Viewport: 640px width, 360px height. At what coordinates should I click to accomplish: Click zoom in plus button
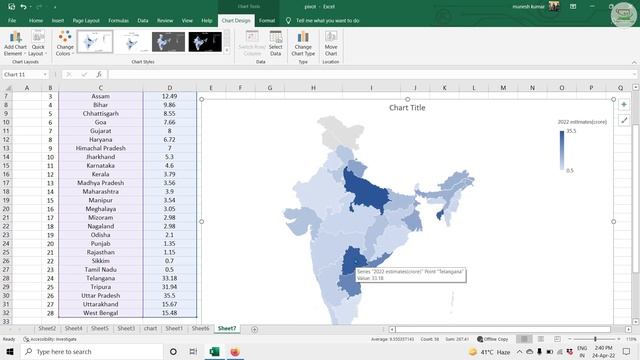[619, 339]
